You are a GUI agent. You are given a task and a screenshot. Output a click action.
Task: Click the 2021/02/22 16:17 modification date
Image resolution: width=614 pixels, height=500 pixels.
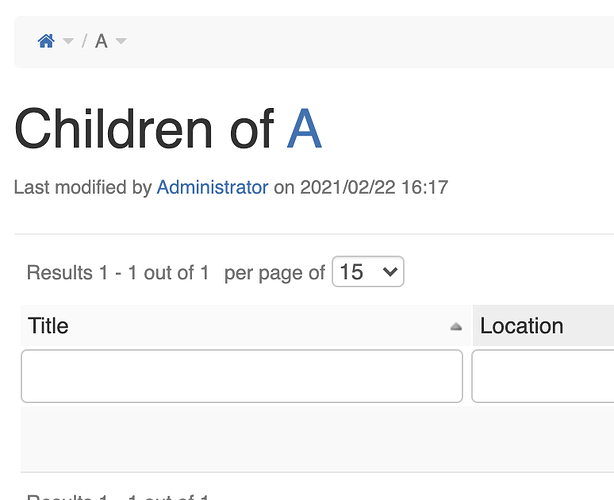[x=374, y=187]
